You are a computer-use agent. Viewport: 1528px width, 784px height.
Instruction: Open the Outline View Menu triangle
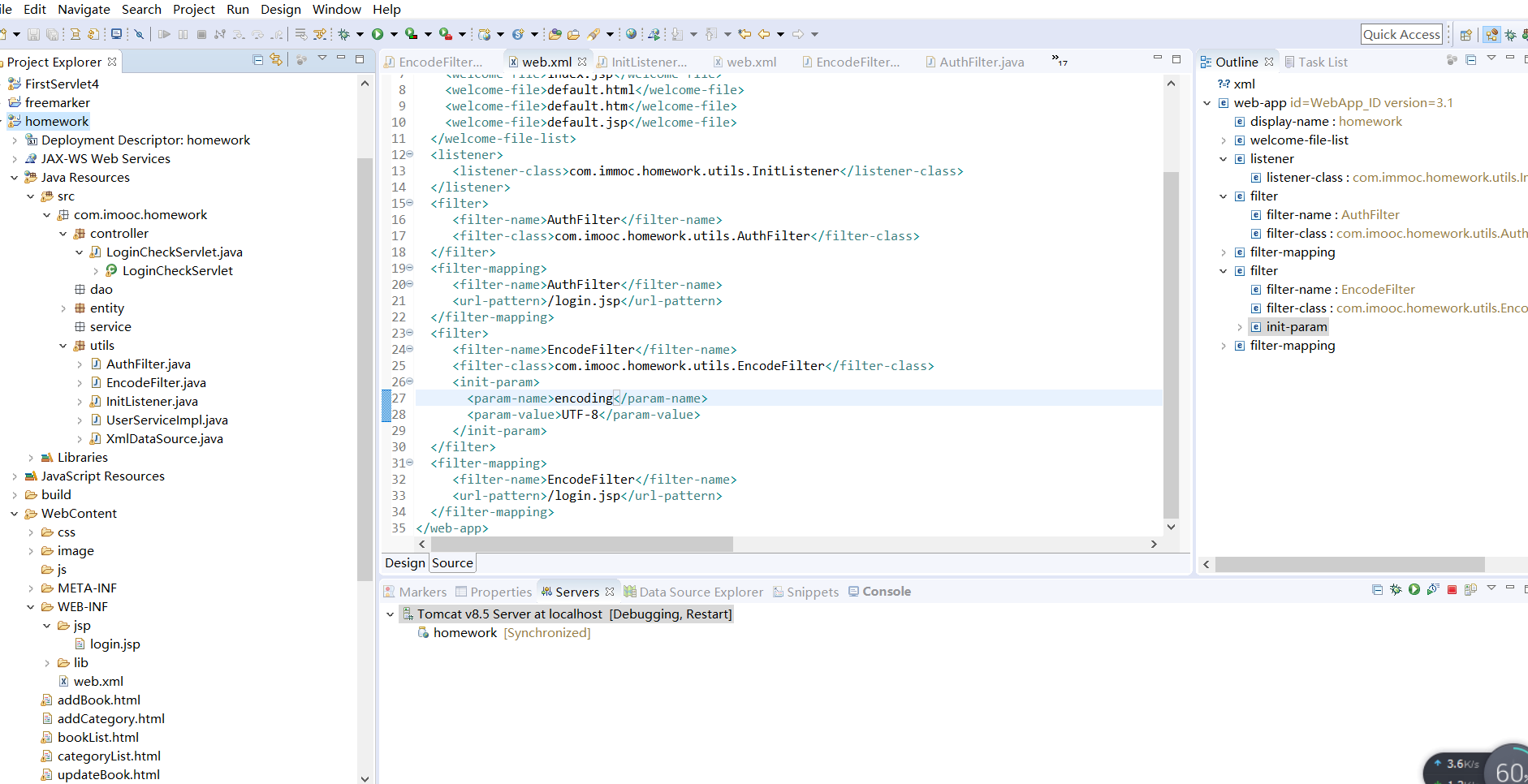click(x=1491, y=58)
